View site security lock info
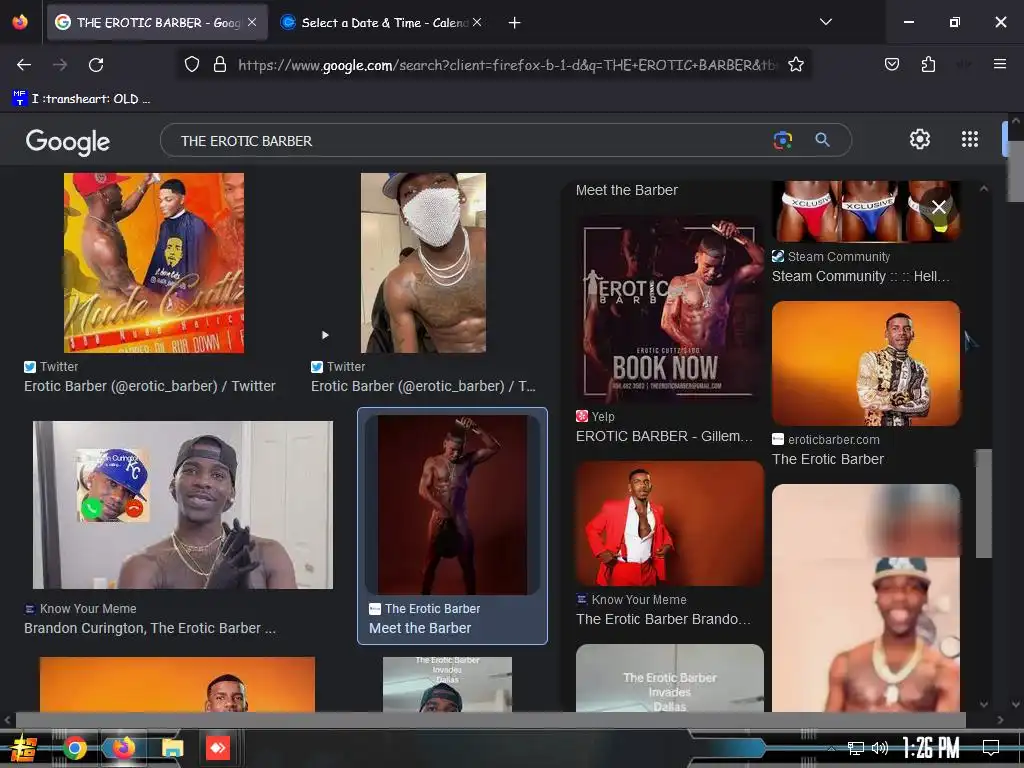 pos(220,65)
